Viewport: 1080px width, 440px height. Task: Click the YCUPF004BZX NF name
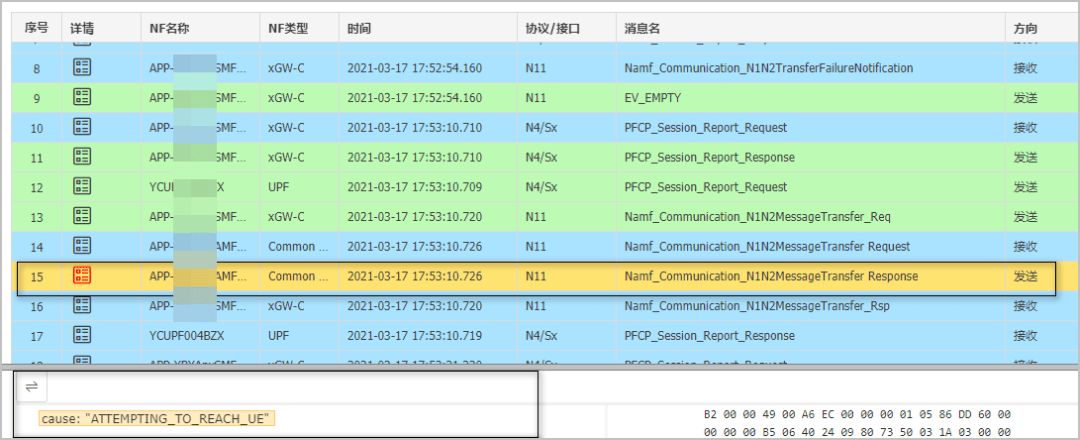tap(187, 335)
